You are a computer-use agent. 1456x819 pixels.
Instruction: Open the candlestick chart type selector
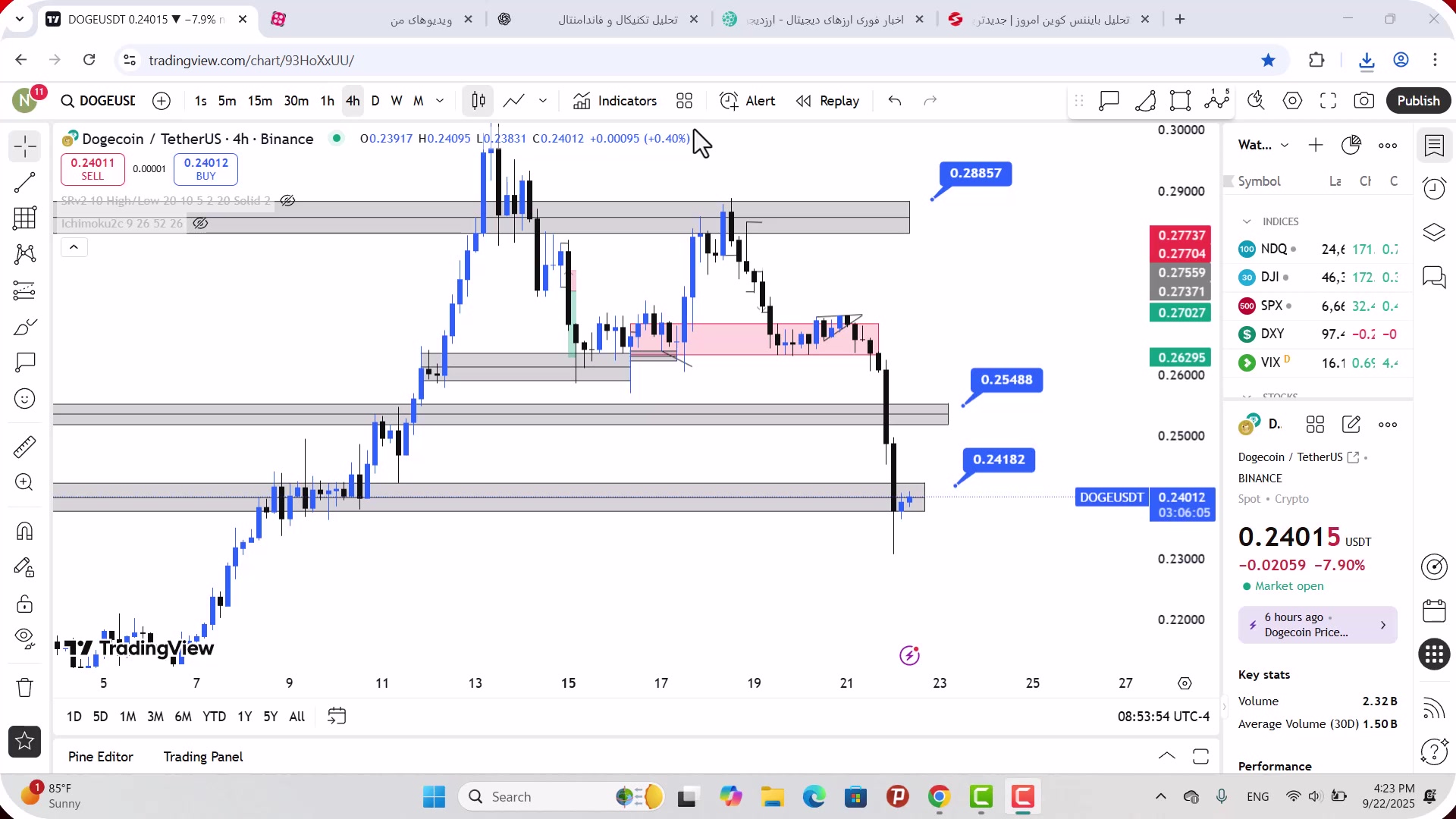[479, 101]
